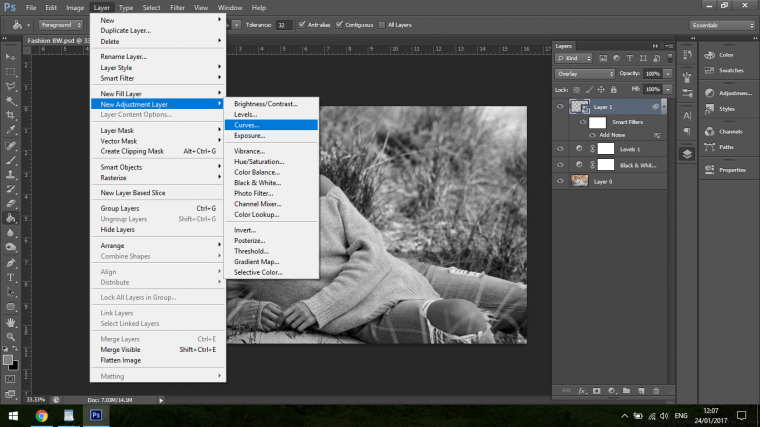
Task: Select the Magic Wand tool
Action: tap(10, 101)
